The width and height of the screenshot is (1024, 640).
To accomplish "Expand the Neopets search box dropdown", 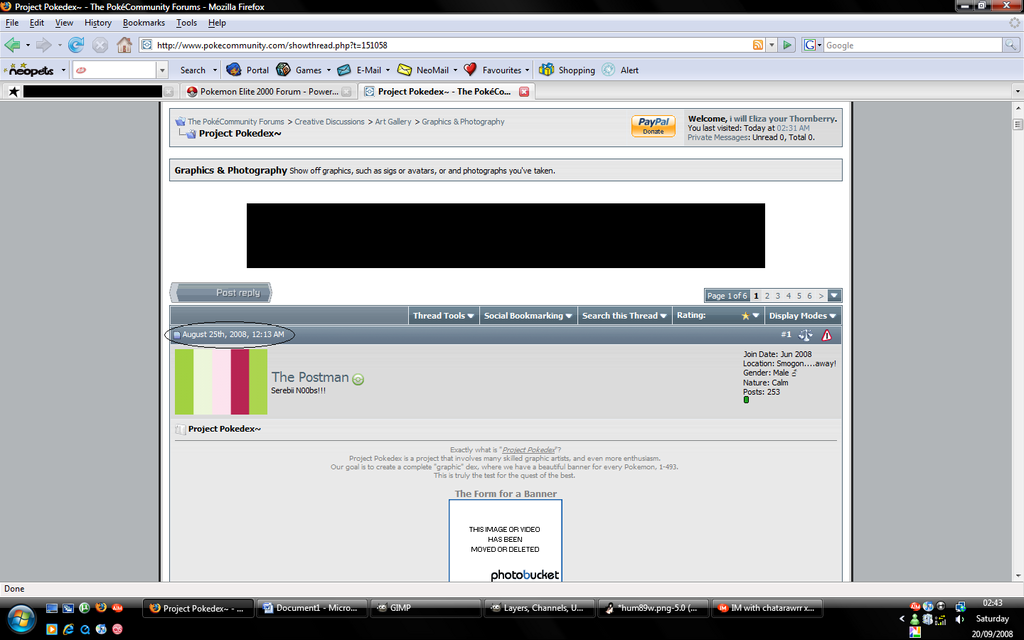I will (162, 70).
